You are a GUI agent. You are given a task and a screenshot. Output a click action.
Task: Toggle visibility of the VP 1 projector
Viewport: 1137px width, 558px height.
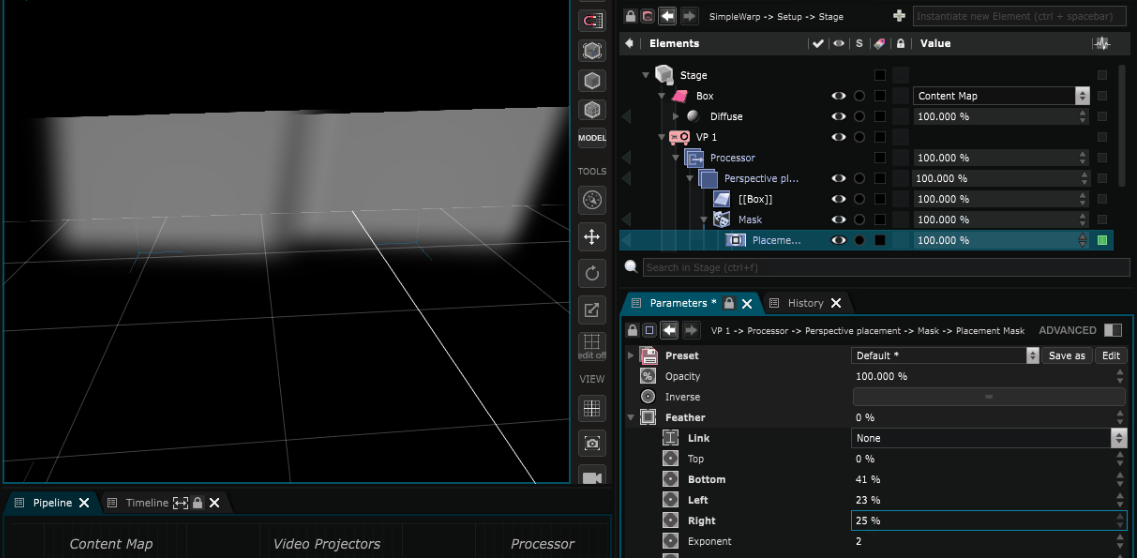[839, 137]
